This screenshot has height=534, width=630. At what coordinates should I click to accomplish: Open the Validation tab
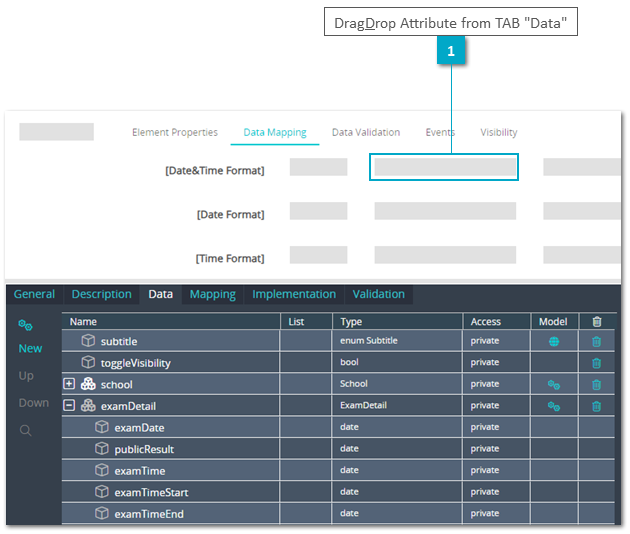[x=378, y=294]
